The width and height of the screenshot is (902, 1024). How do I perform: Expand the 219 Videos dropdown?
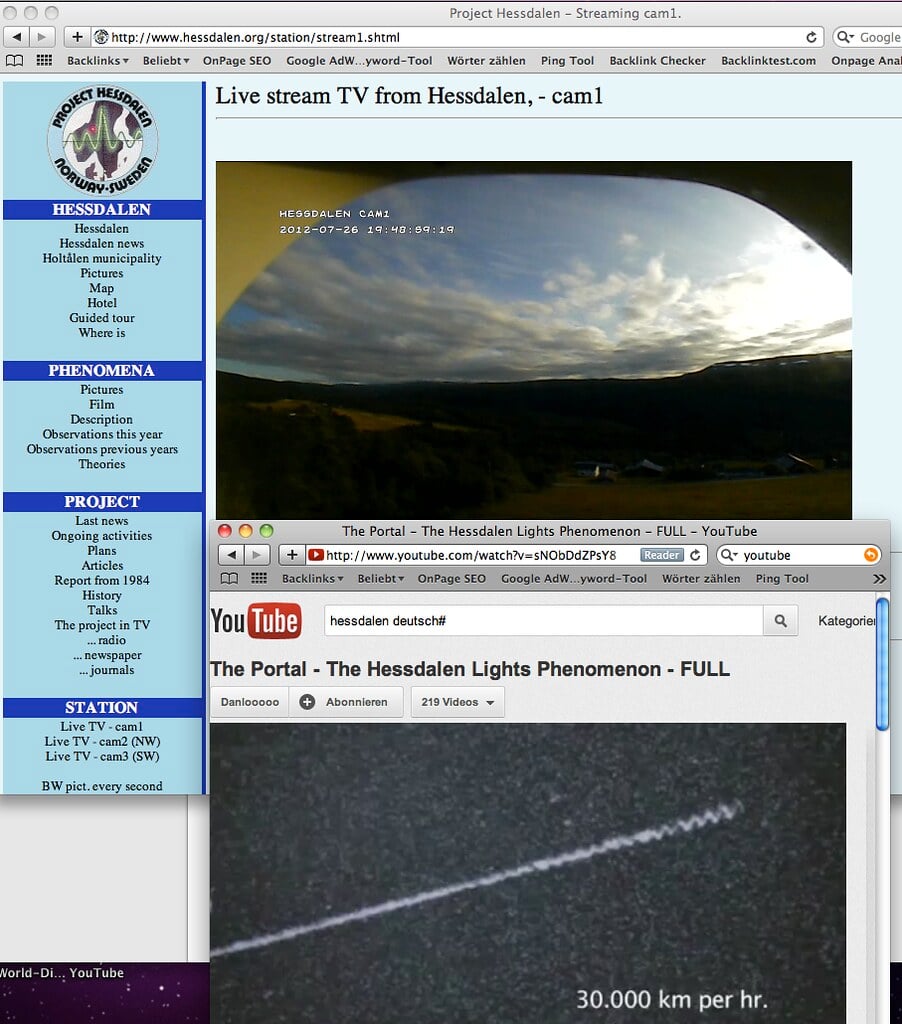(x=457, y=702)
